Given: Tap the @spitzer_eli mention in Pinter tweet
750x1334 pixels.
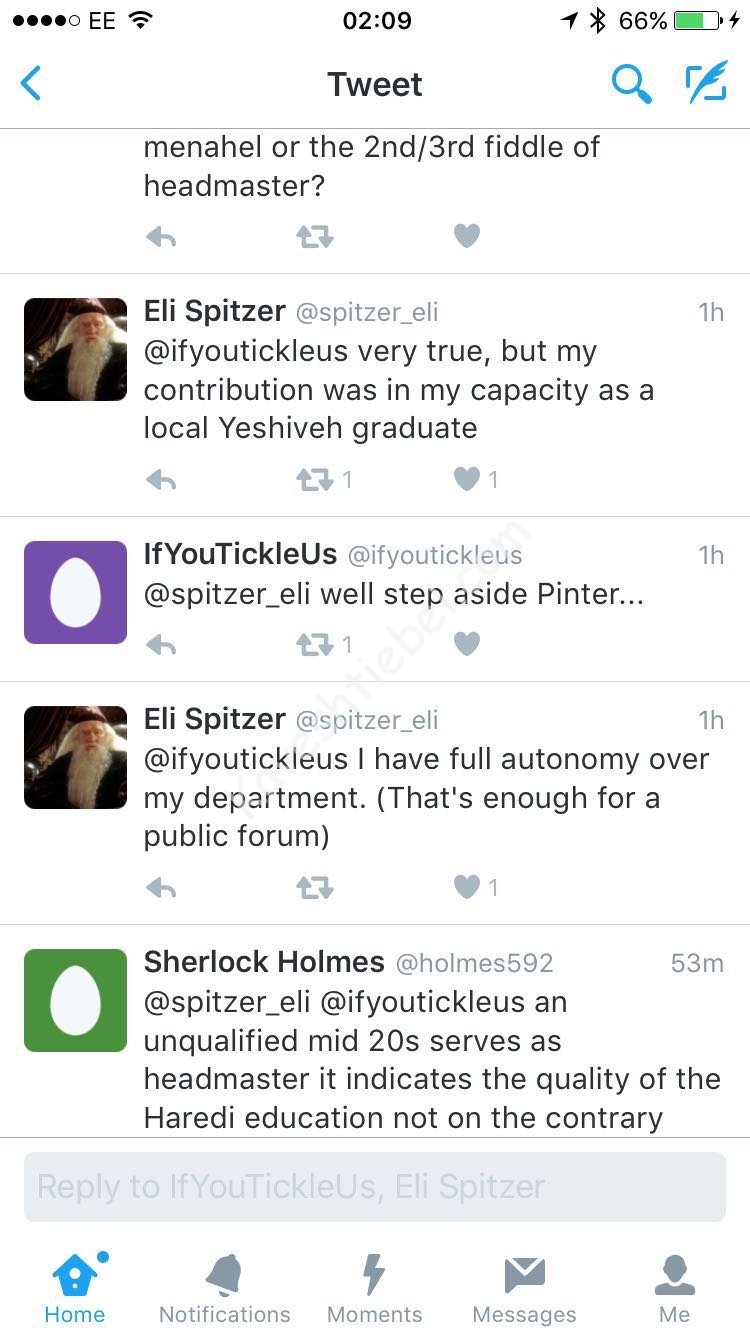Looking at the screenshot, I should coord(227,594).
